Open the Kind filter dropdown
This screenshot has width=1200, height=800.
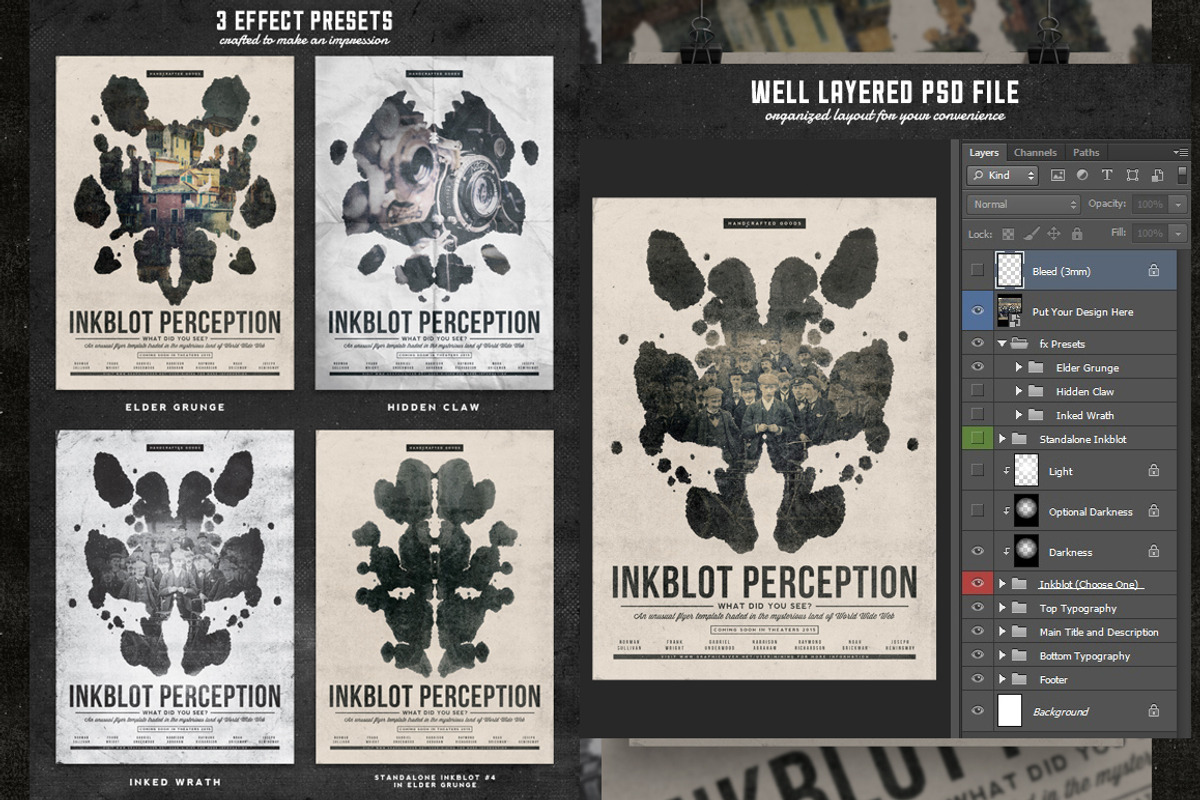(1003, 175)
